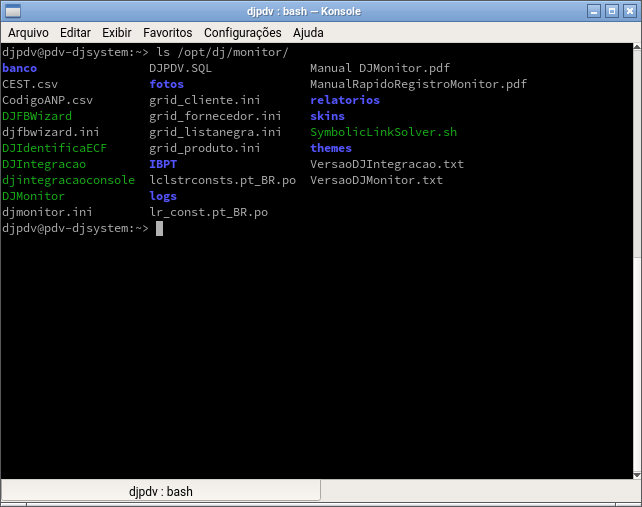Open the Configurações menu
The height and width of the screenshot is (507, 642).
coord(243,33)
